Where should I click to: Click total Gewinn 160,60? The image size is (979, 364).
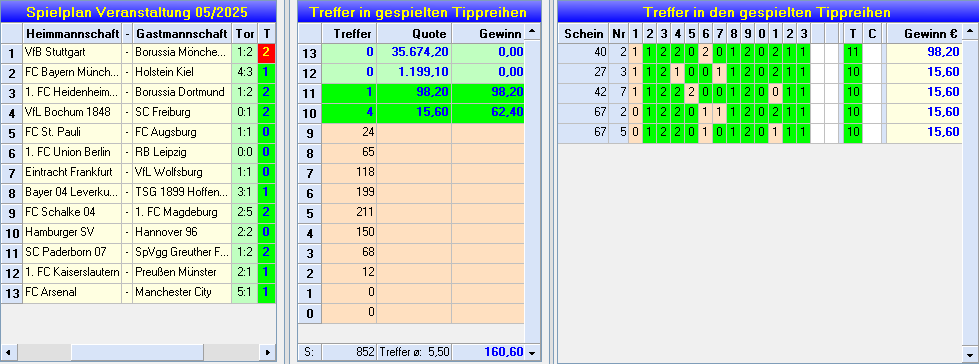coord(488,352)
